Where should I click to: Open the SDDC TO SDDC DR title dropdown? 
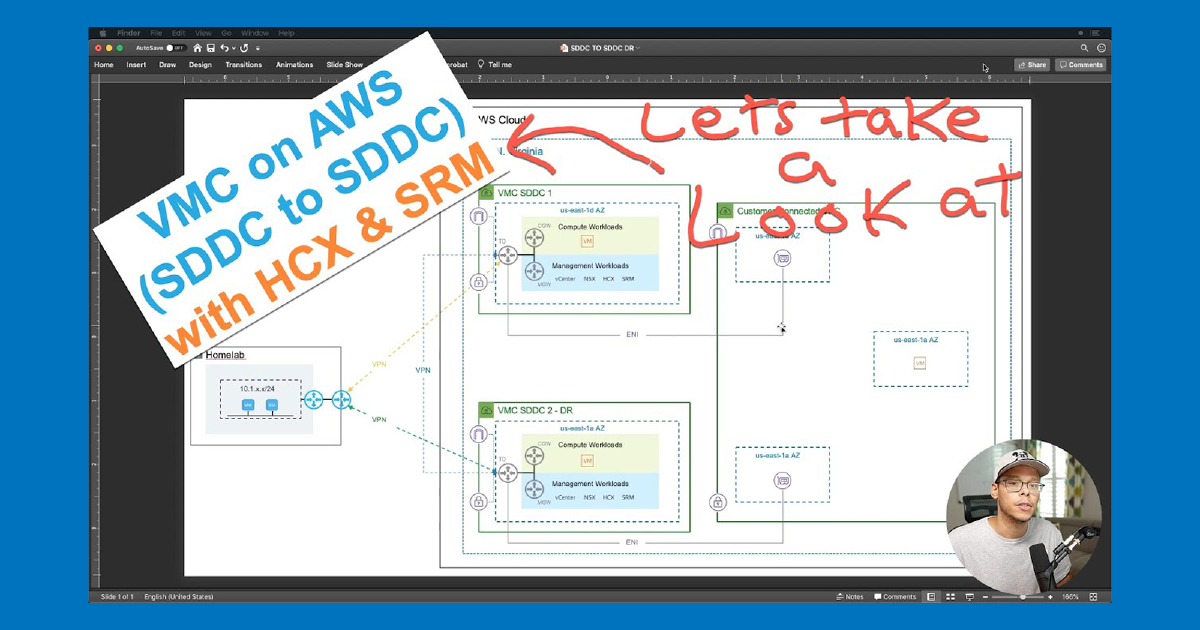coord(638,48)
